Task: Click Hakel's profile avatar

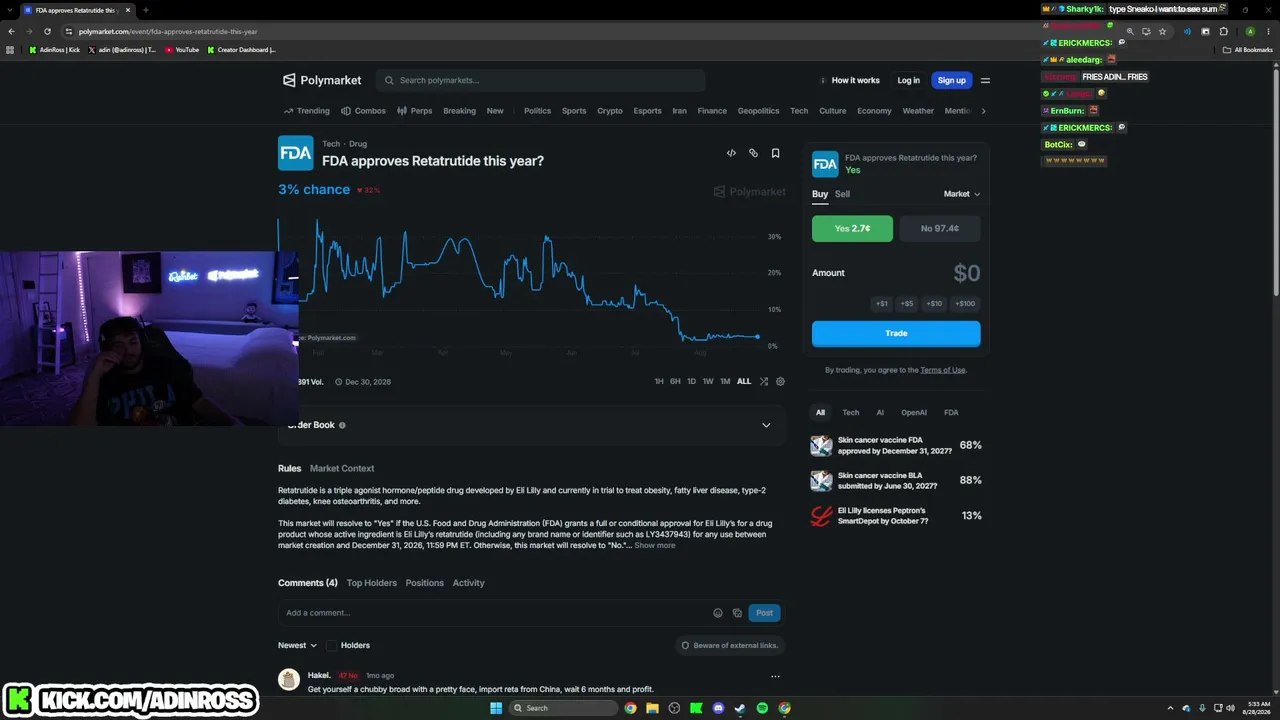Action: pyautogui.click(x=289, y=680)
